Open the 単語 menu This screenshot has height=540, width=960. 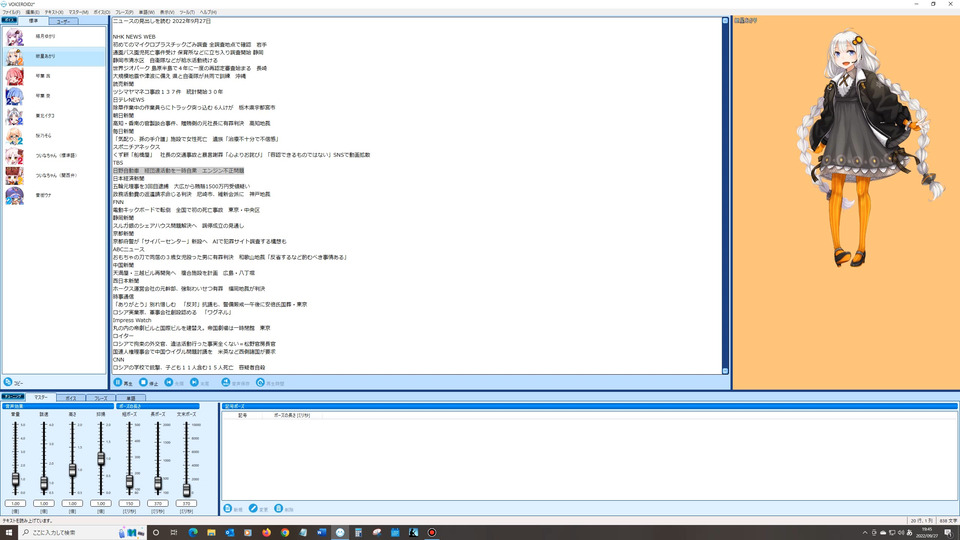tap(146, 12)
